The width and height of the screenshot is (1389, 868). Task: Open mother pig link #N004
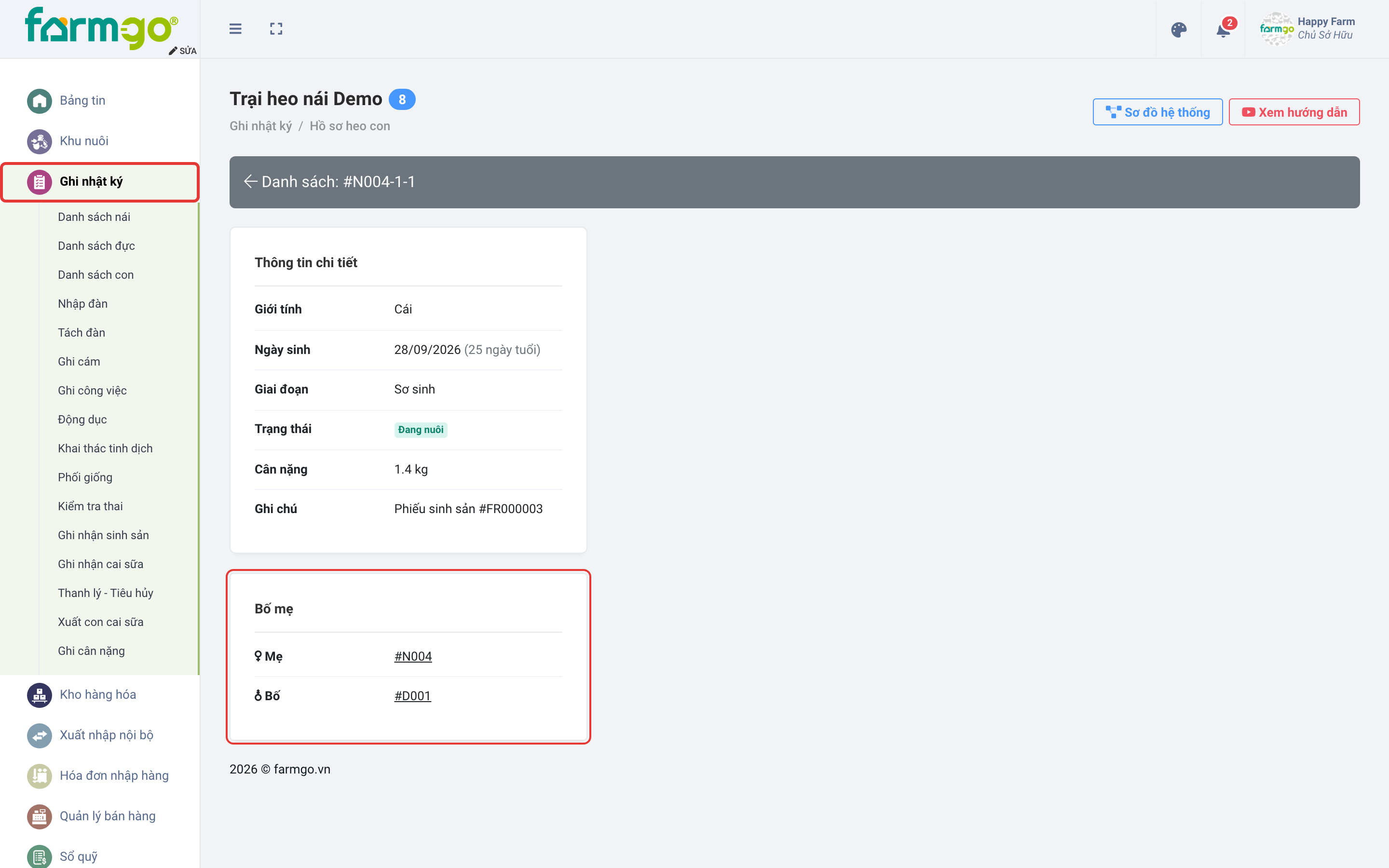(413, 656)
